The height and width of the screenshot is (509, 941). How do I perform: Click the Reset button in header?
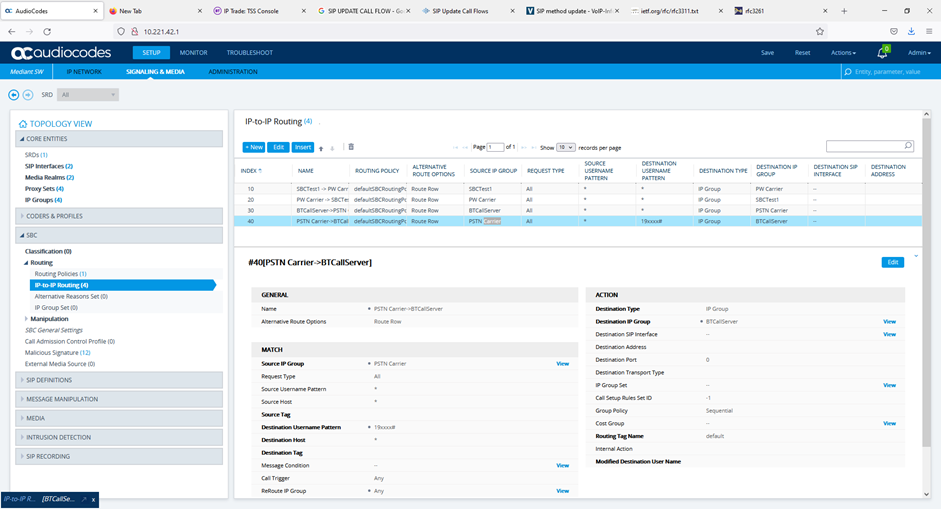[x=802, y=53]
